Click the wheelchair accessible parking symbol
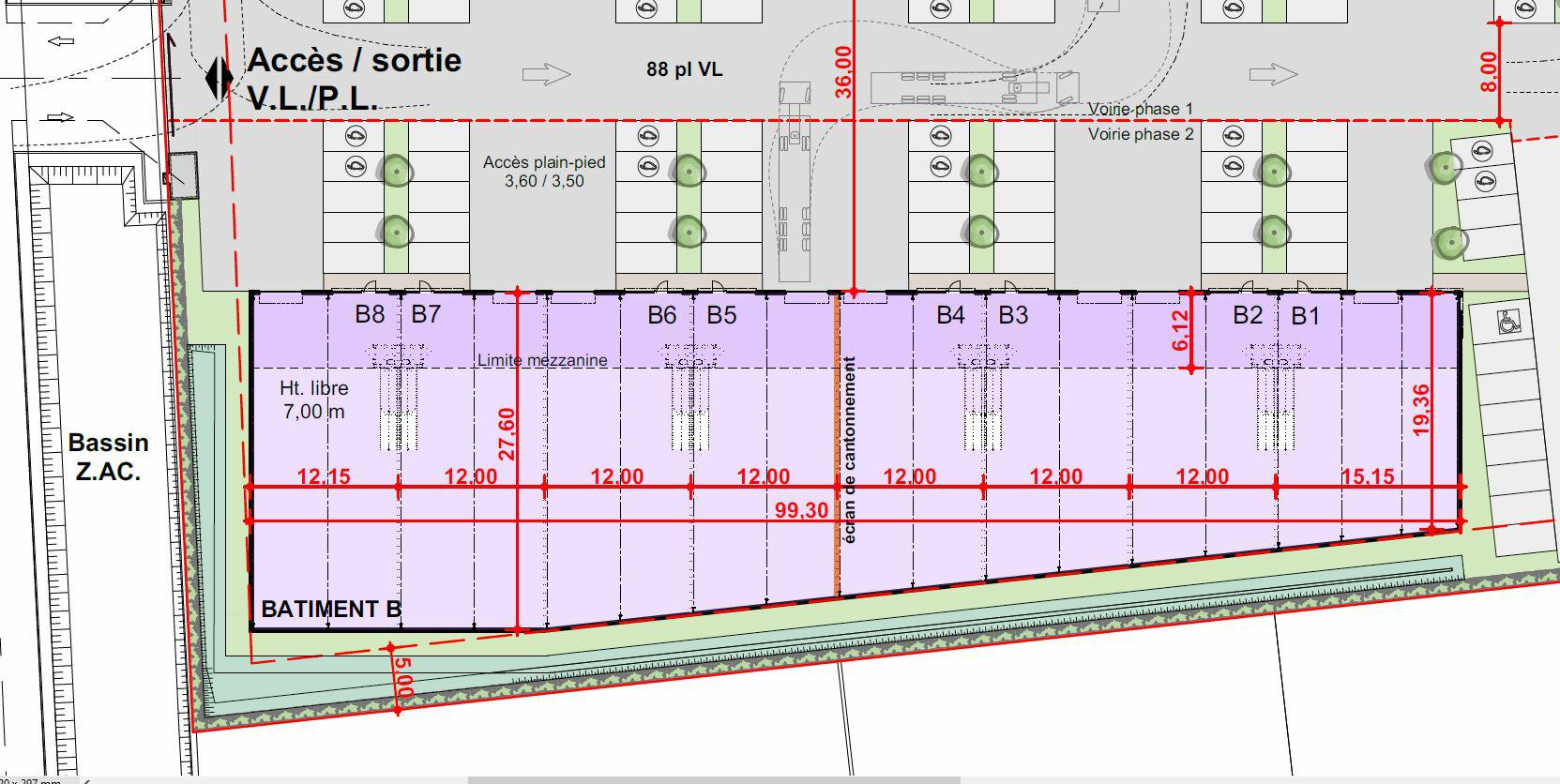The height and width of the screenshot is (784, 1560). pos(1508,323)
